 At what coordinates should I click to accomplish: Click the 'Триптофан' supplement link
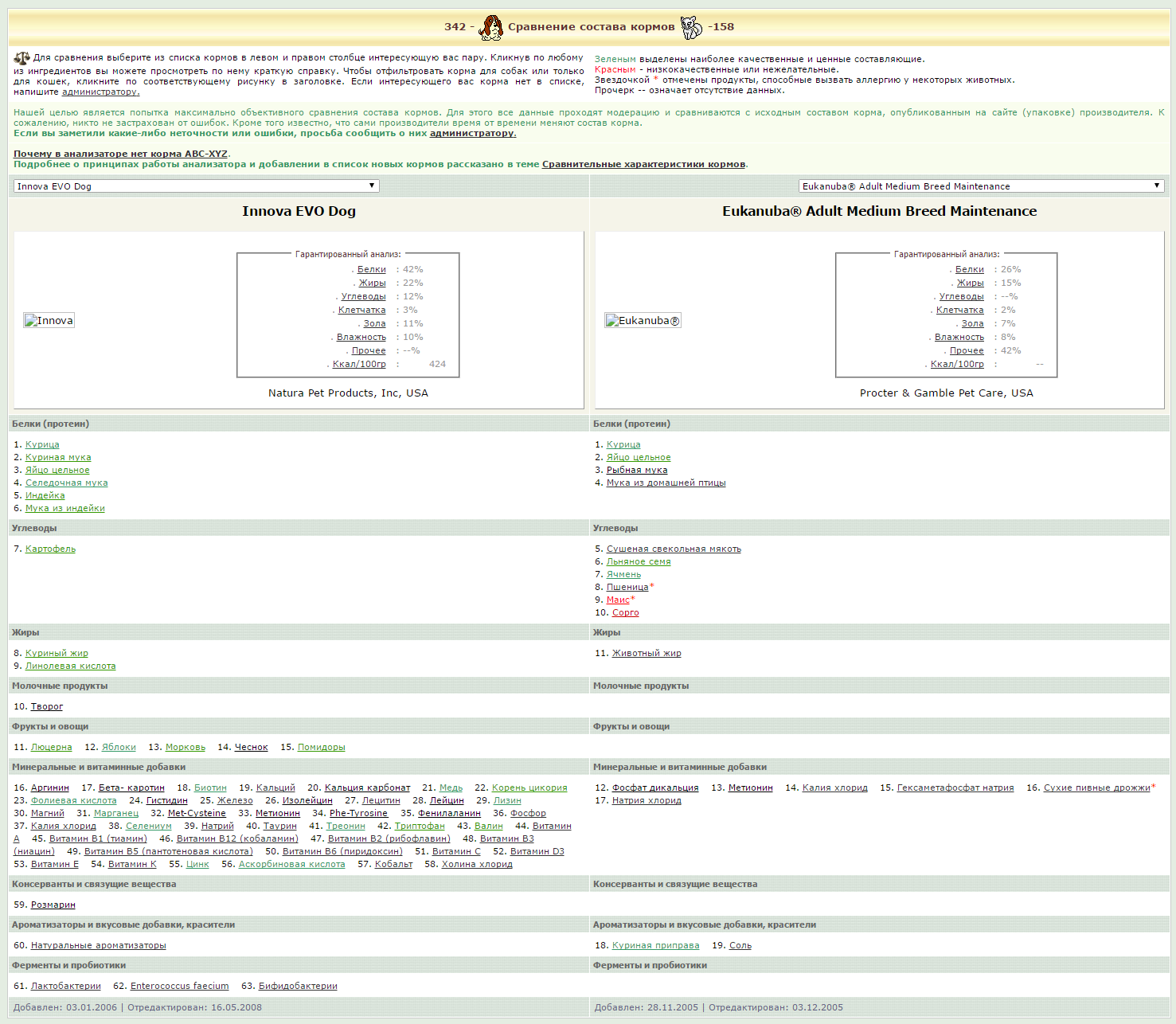420,827
